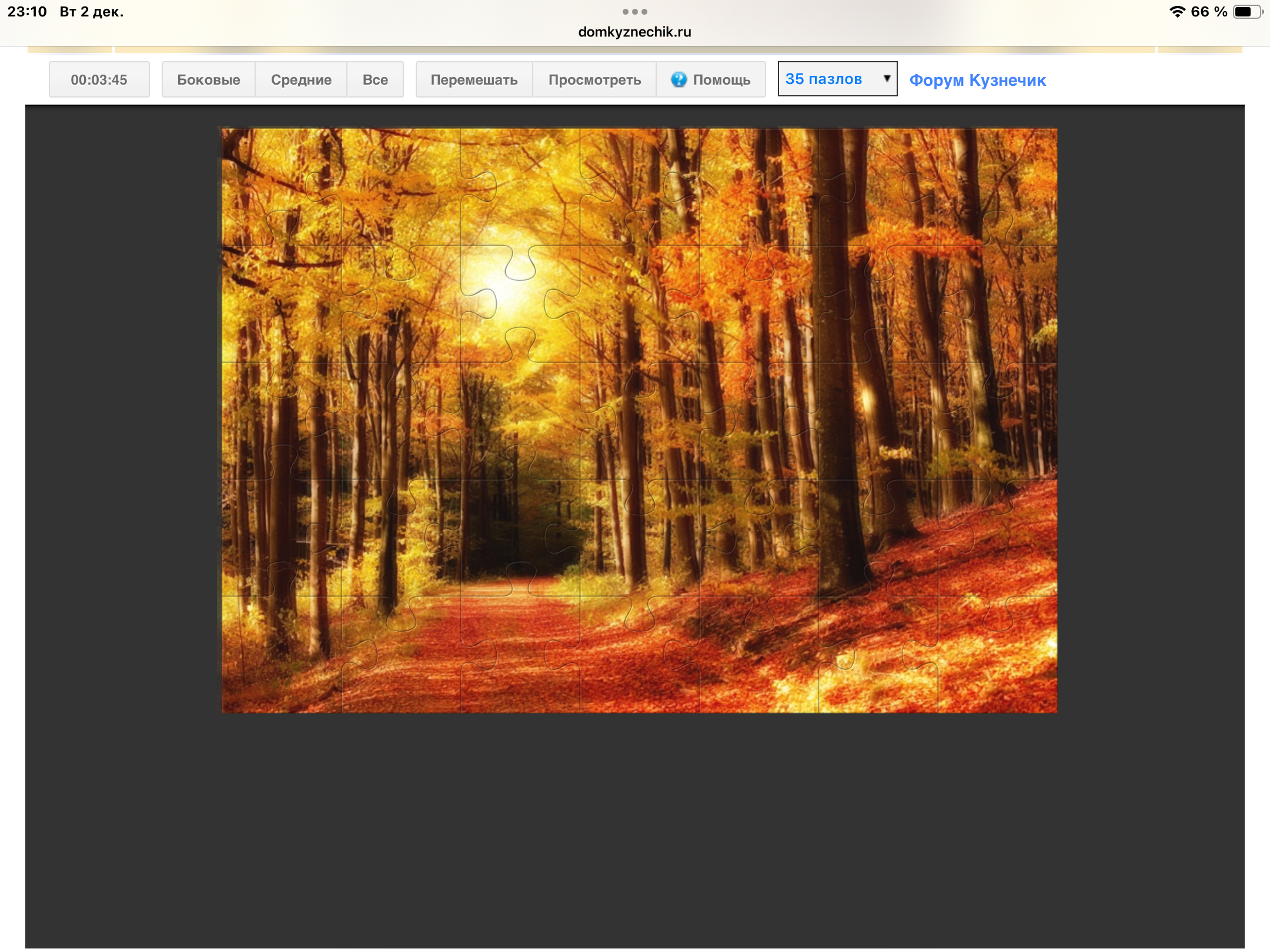Follow the 'Форум Кузнечик' link
The height and width of the screenshot is (952, 1270).
[977, 80]
